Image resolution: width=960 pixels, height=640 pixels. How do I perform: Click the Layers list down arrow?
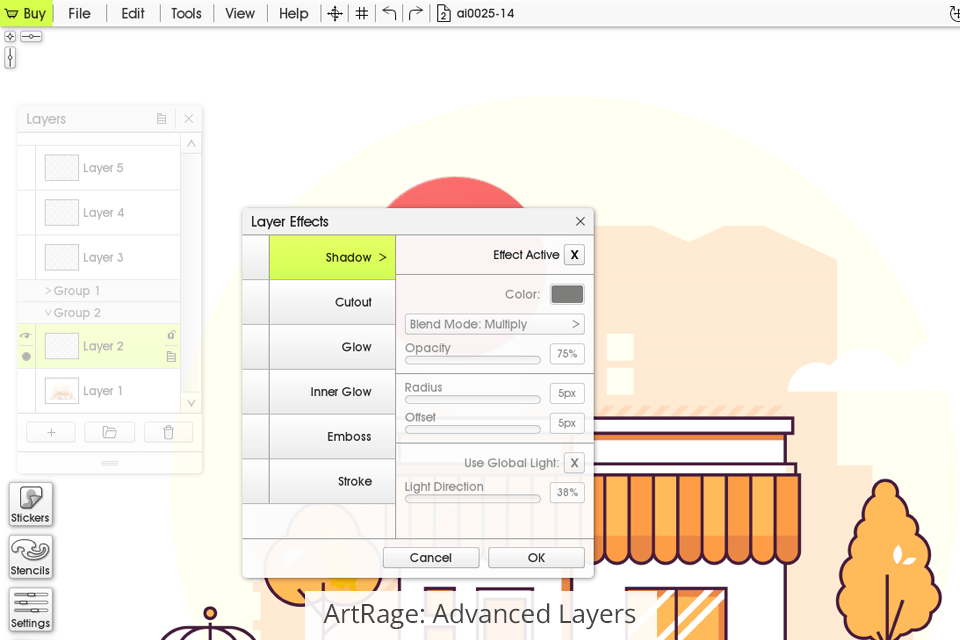pyautogui.click(x=191, y=403)
